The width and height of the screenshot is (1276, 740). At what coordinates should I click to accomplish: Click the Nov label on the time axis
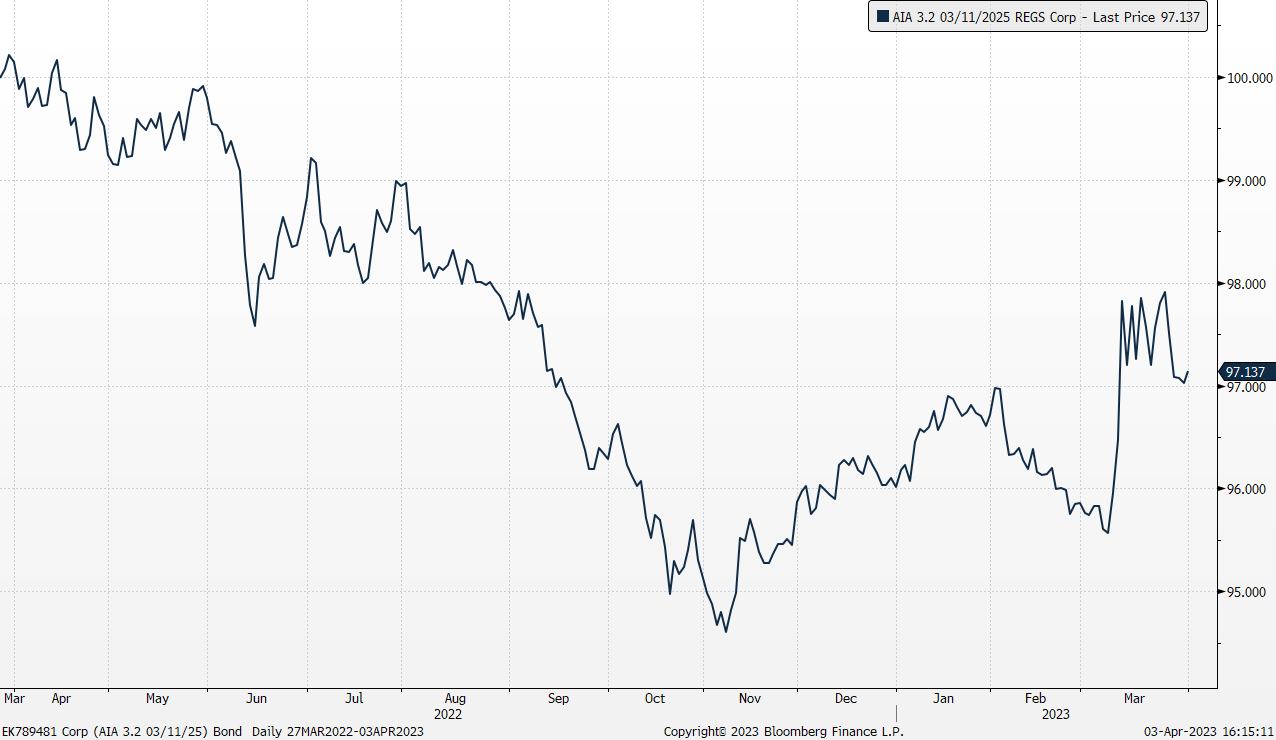(750, 699)
